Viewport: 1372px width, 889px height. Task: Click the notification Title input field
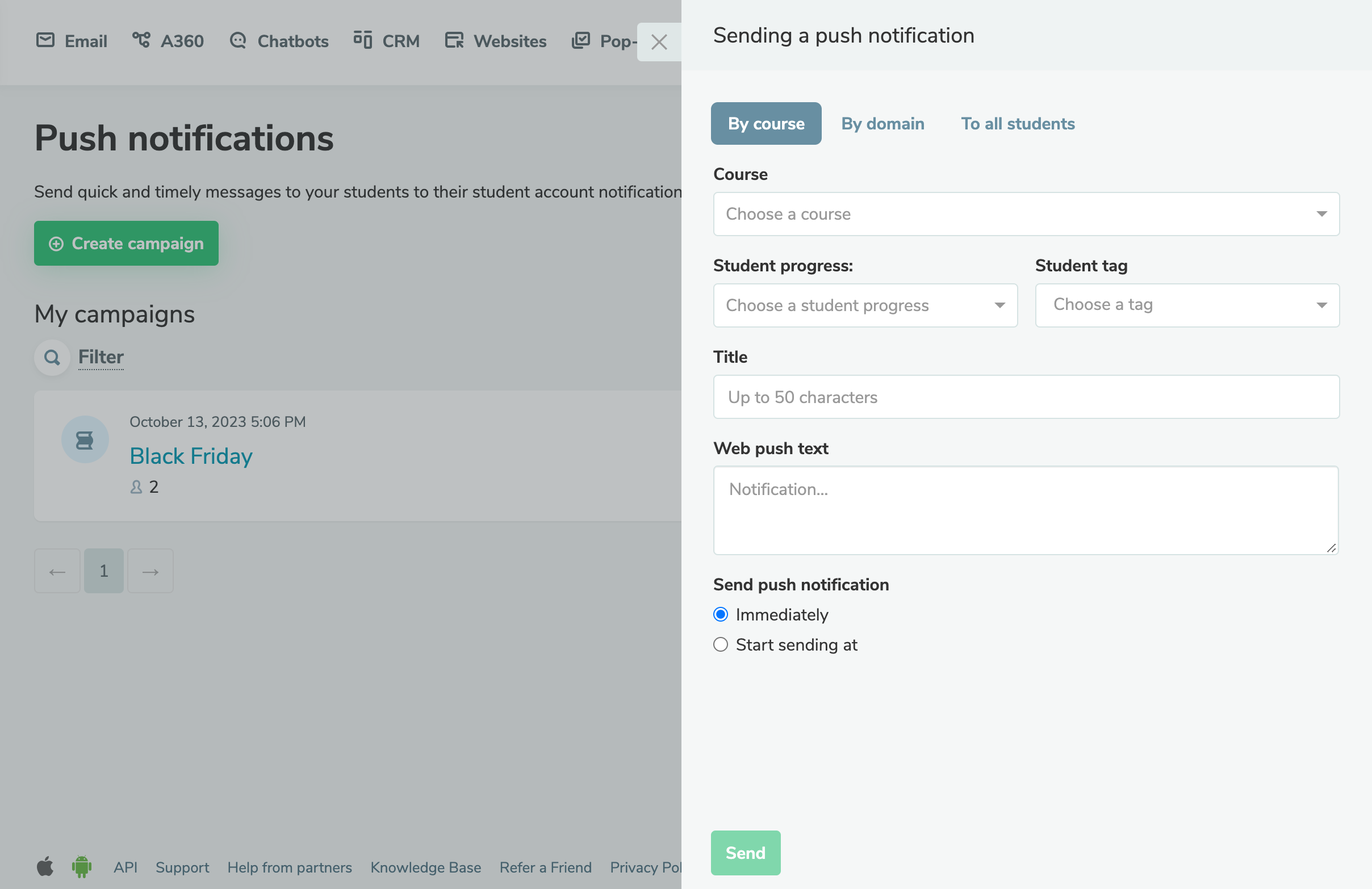[1026, 397]
